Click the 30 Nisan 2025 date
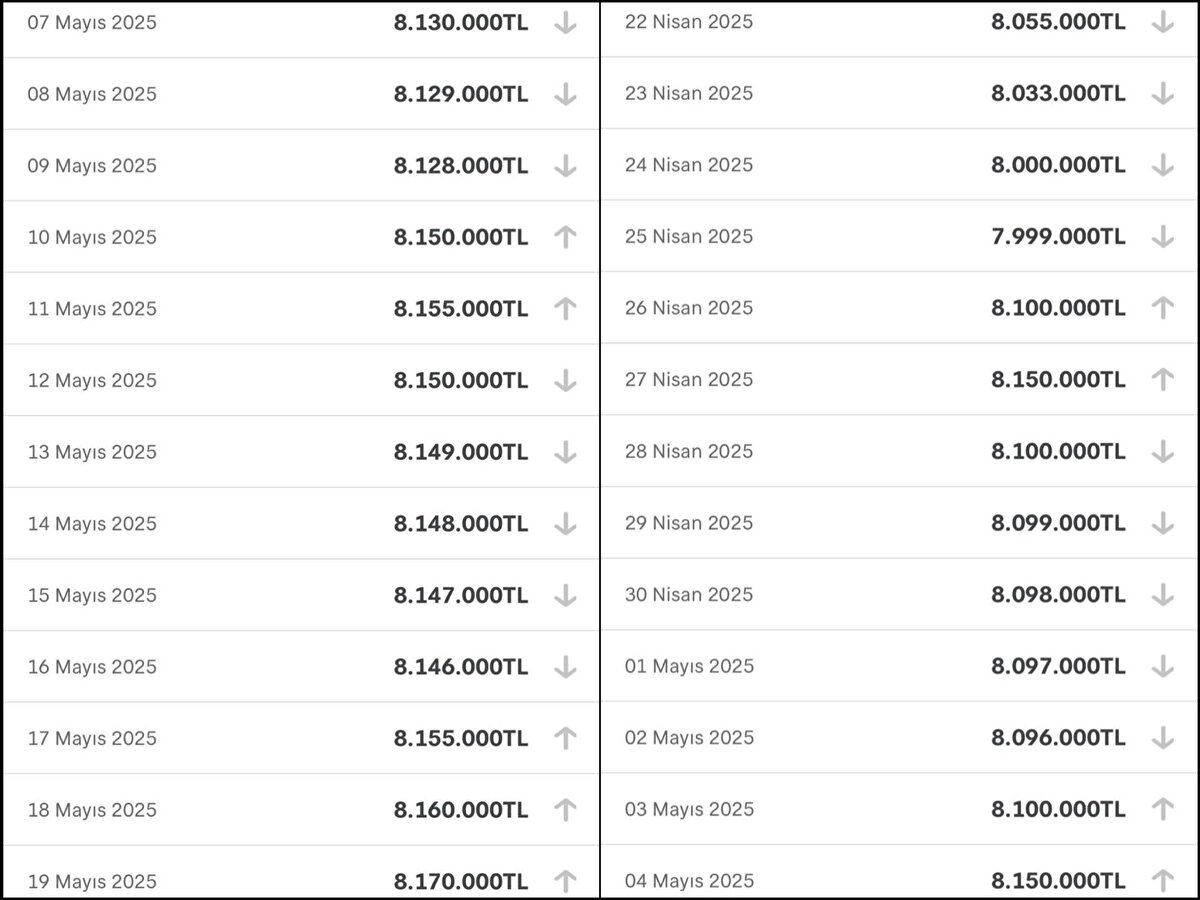The width and height of the screenshot is (1200, 900). (689, 595)
